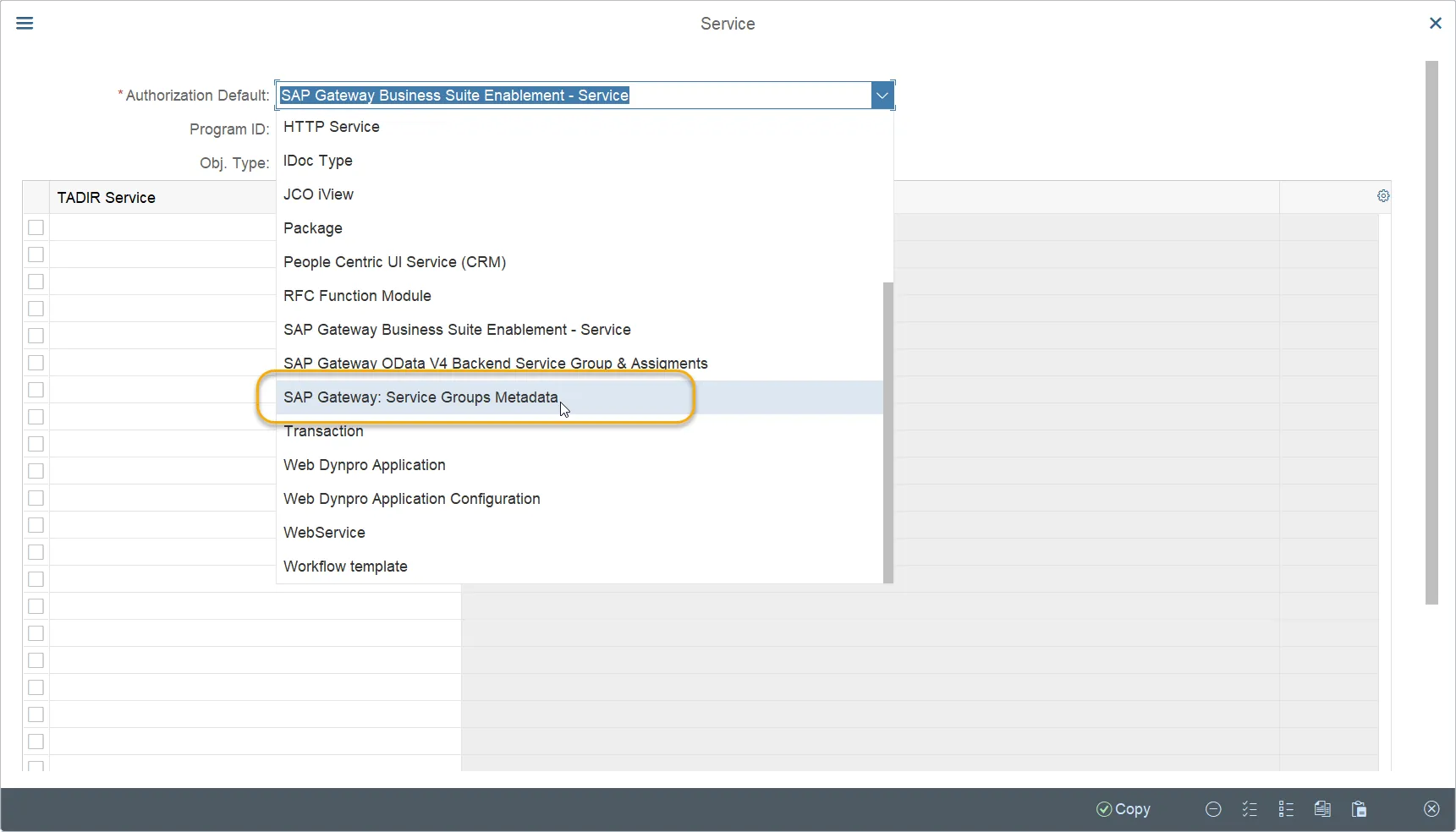Click the deselect all list icon
1456x832 pixels.
point(1286,809)
